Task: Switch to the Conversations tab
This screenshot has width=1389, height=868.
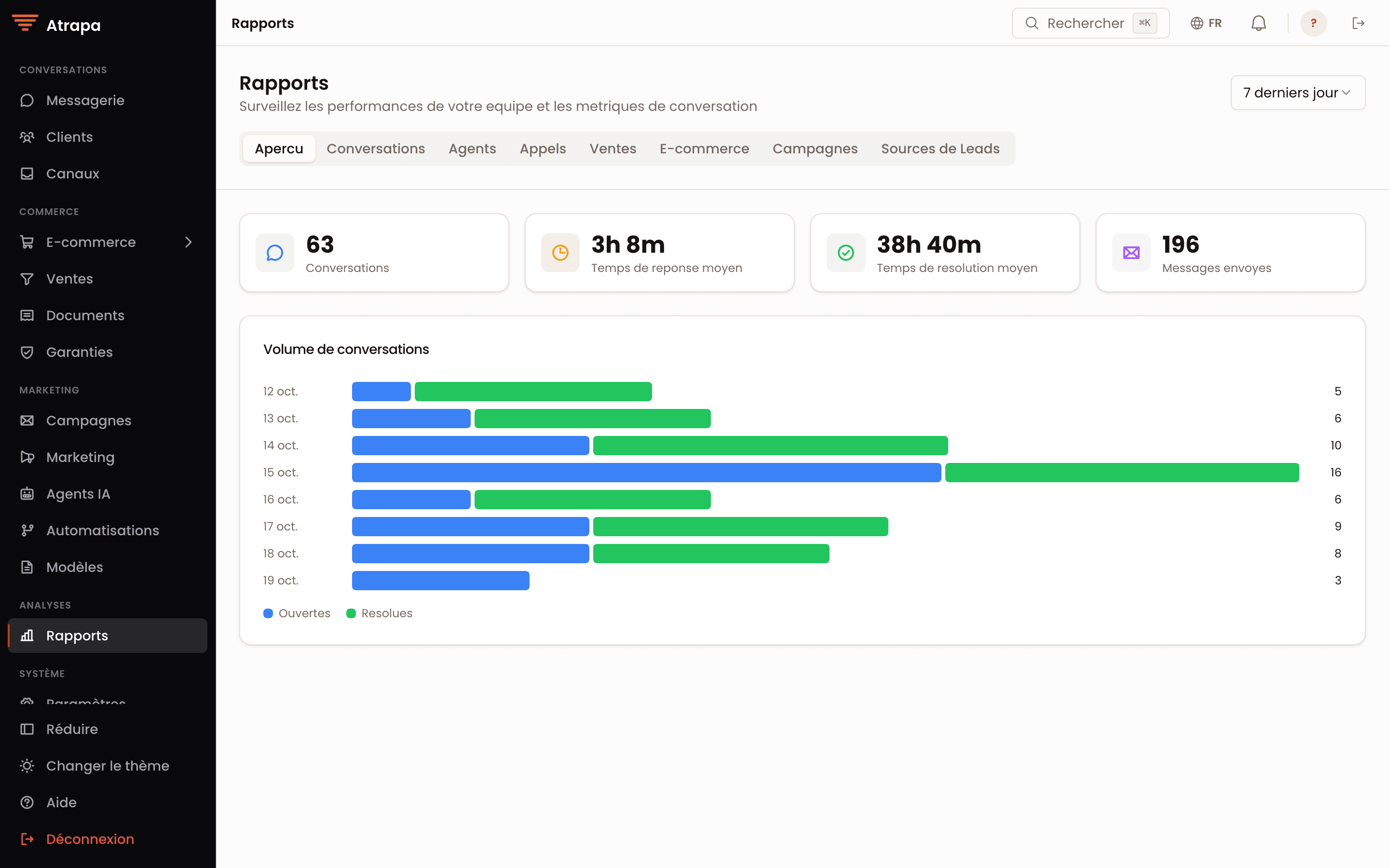Action: pyautogui.click(x=376, y=149)
